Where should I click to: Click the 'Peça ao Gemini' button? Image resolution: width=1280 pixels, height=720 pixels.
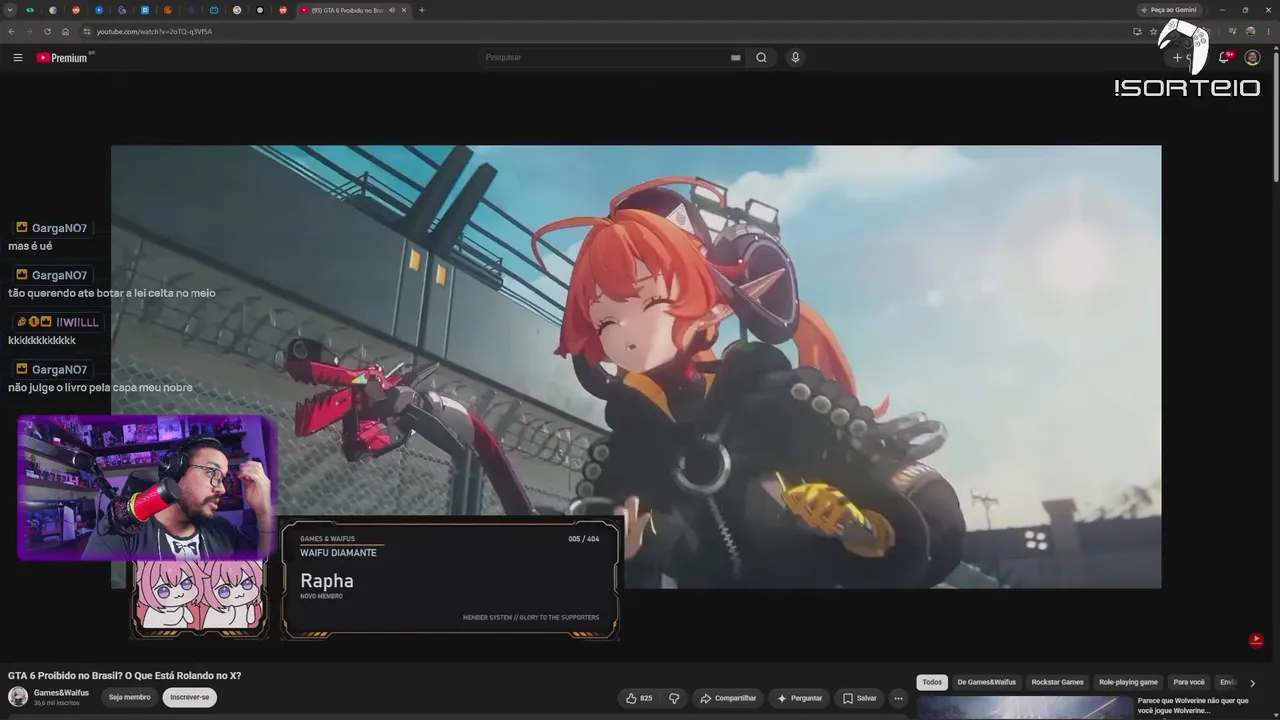click(1169, 10)
